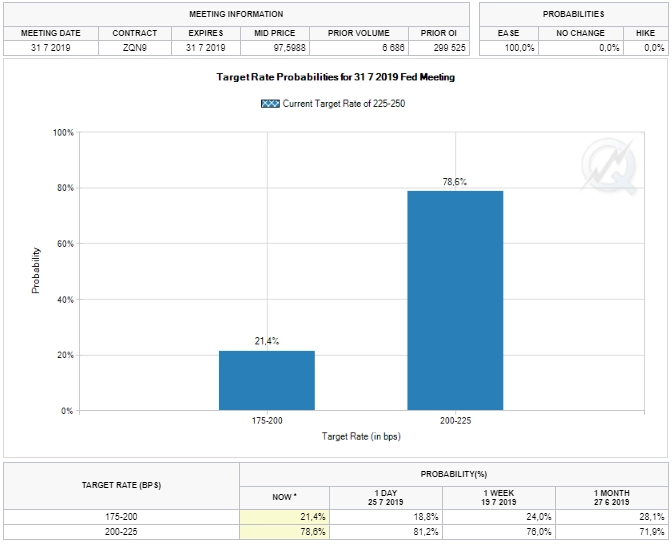Click the 200-225 x-axis label

[455, 421]
